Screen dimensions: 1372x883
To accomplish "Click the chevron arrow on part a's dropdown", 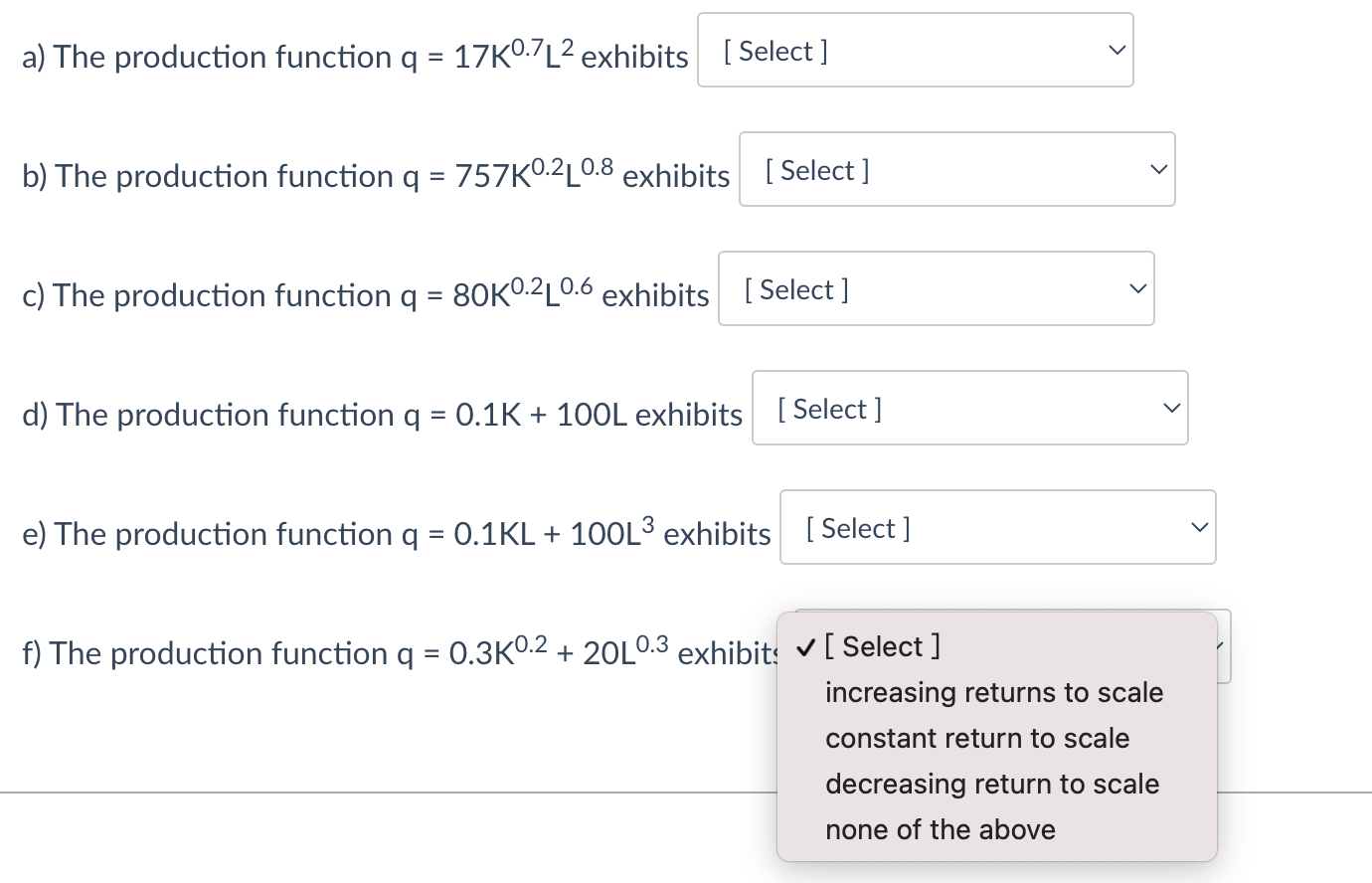I will [1117, 50].
